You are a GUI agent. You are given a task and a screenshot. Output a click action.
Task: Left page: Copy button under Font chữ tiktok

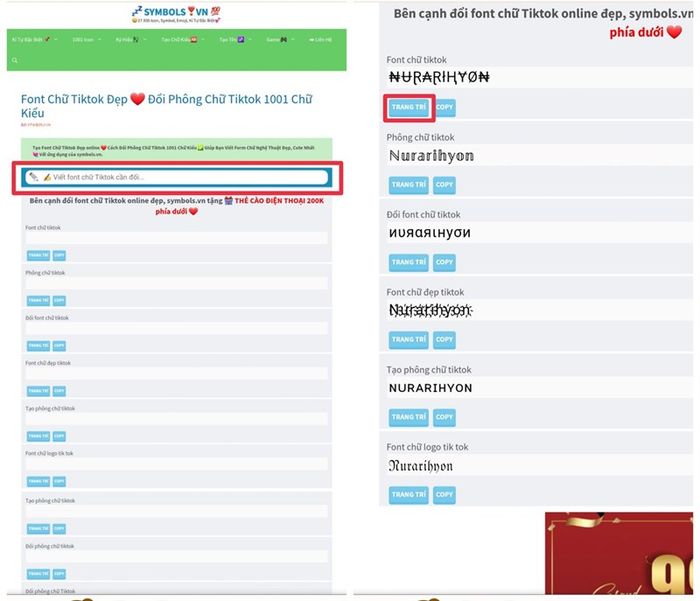click(x=59, y=255)
